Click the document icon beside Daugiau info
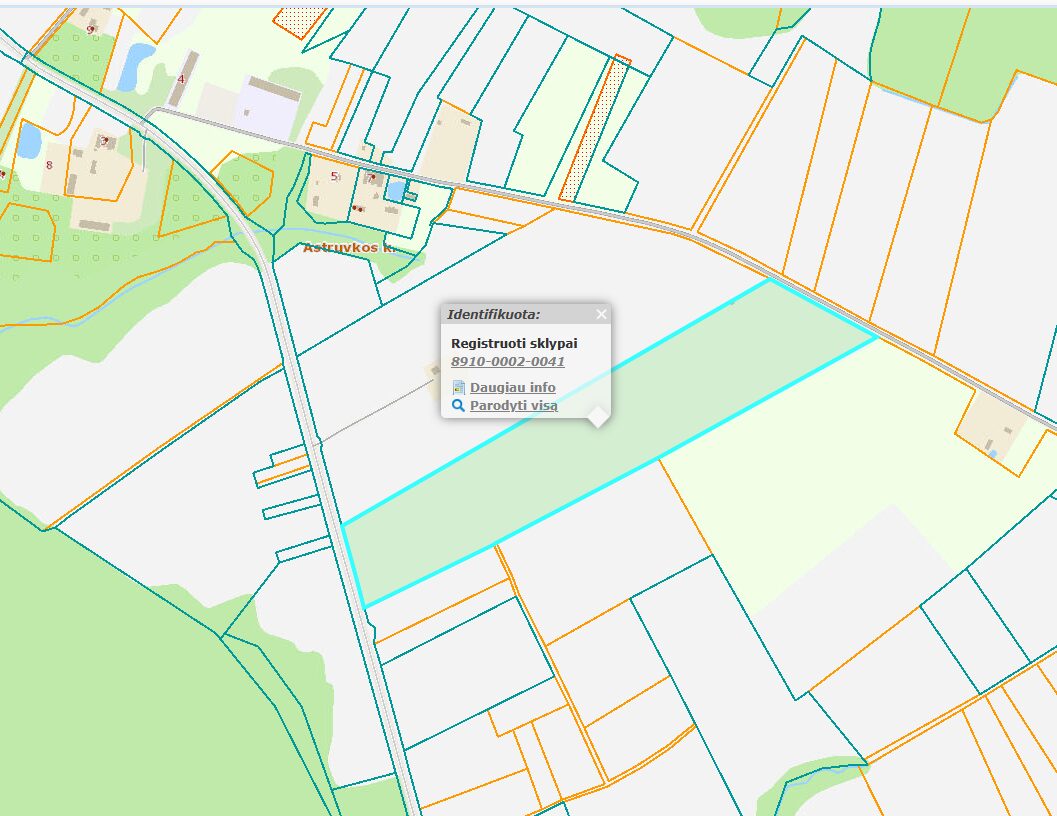Screen dimensions: 1057x816 tap(459, 387)
